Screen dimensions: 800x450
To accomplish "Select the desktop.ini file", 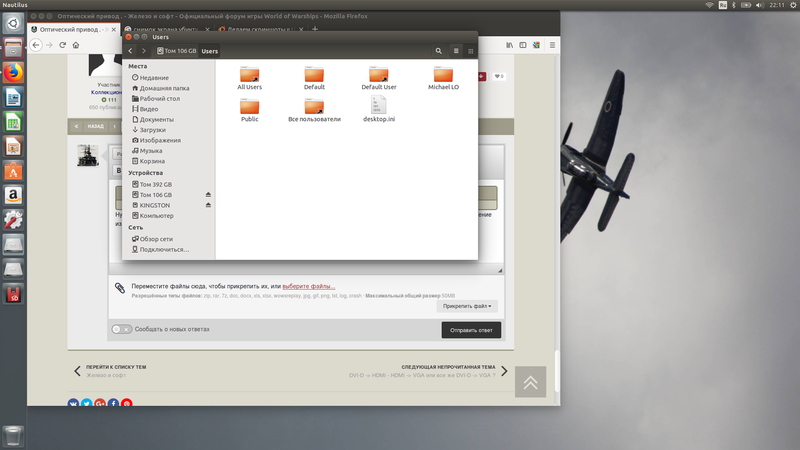I will 379,109.
